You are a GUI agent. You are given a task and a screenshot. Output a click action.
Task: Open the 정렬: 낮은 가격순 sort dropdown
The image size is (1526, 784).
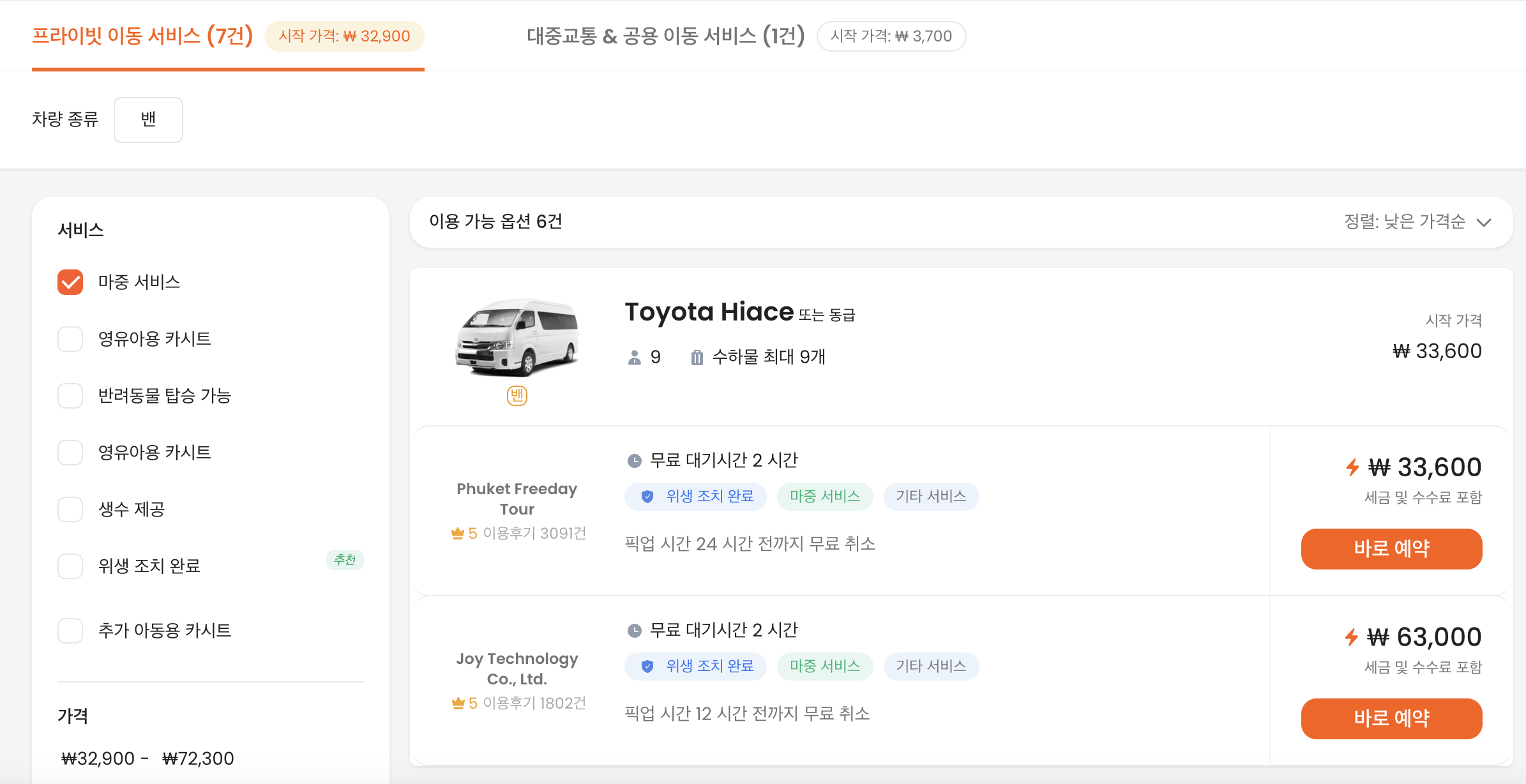[1417, 222]
